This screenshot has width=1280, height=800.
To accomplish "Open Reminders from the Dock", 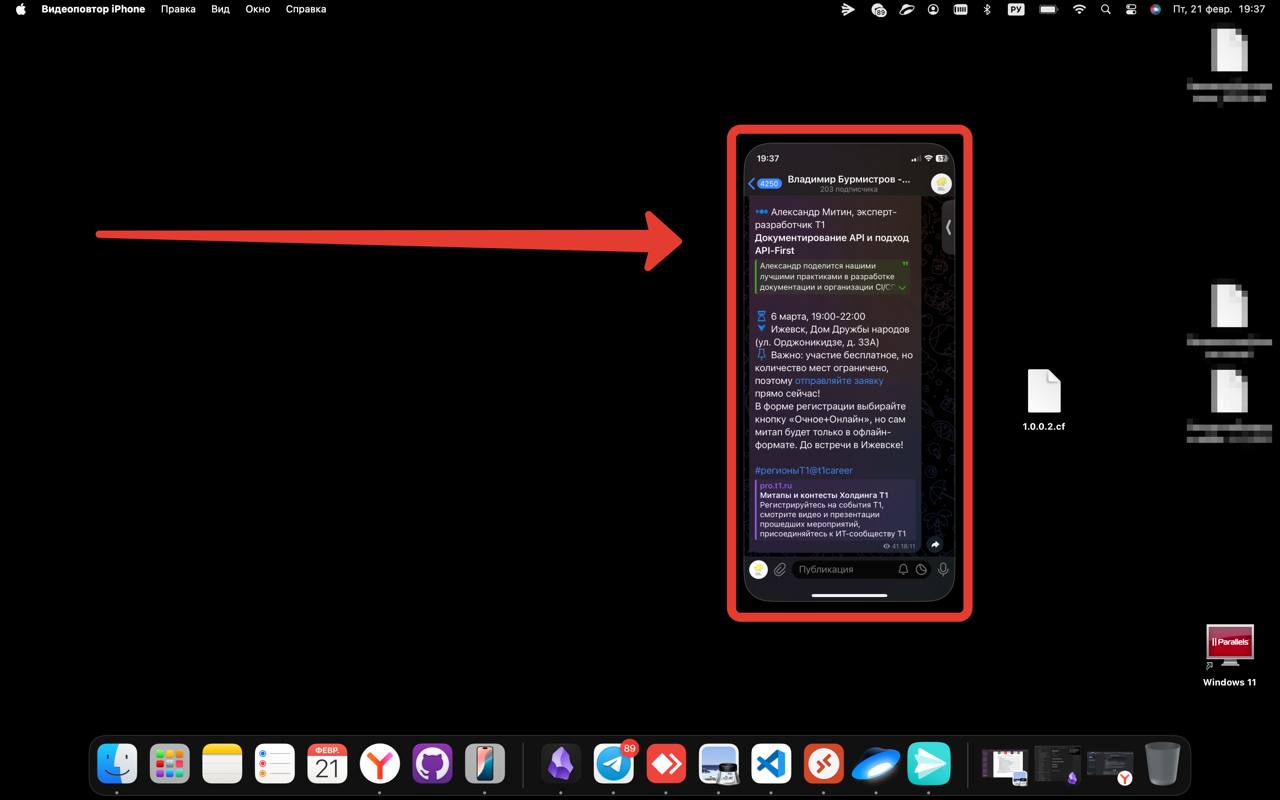I will 275,765.
